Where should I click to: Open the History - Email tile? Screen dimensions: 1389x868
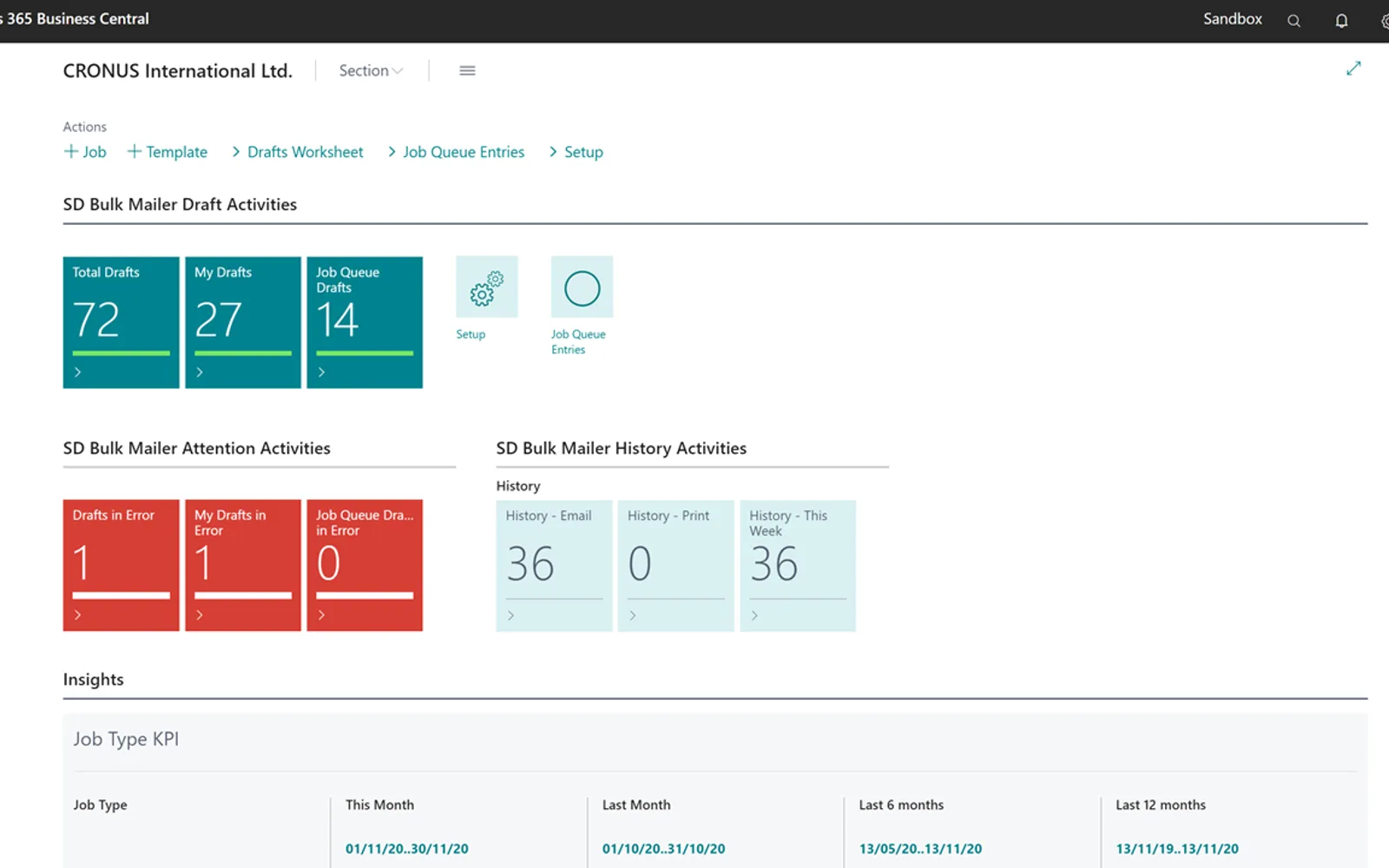pyautogui.click(x=554, y=565)
